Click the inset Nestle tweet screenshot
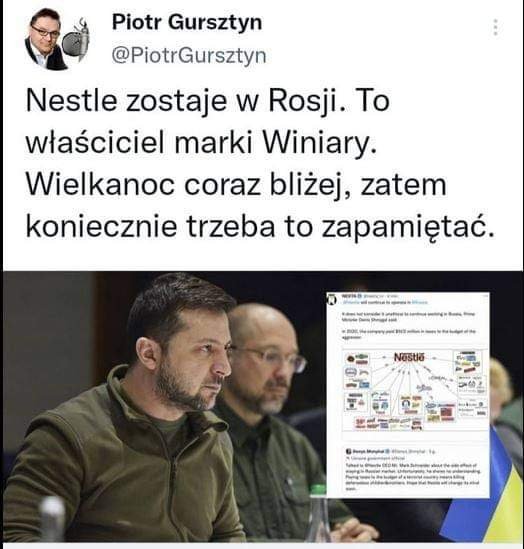Image resolution: width=524 pixels, height=549 pixels. pyautogui.click(x=408, y=395)
